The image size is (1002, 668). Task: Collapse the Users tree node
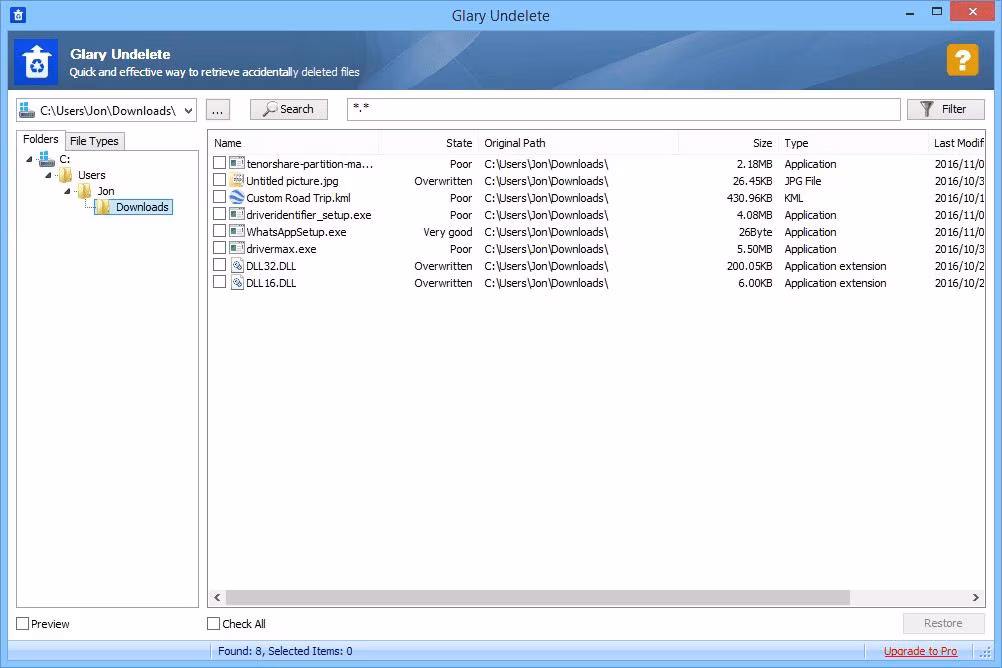48,175
